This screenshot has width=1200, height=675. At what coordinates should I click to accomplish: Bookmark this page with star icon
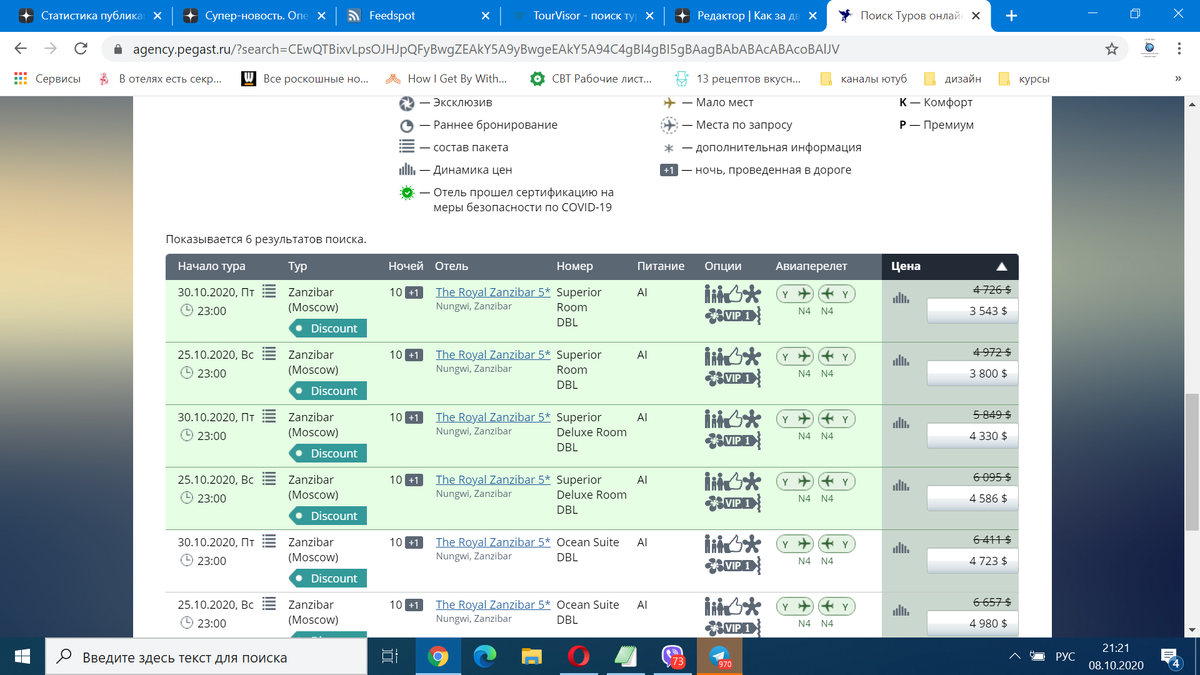tap(1112, 48)
